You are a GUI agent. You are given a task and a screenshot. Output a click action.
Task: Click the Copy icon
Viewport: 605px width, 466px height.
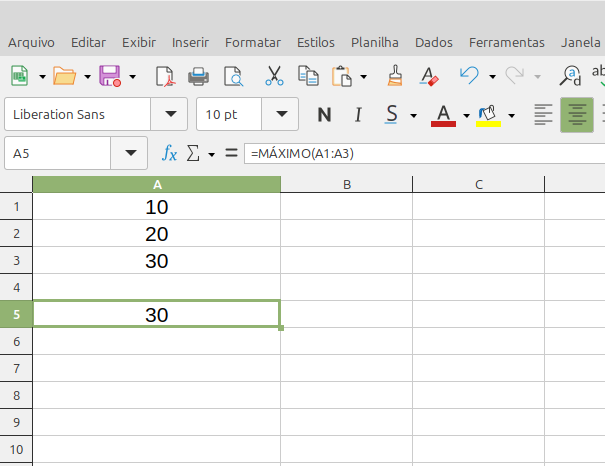tap(308, 76)
